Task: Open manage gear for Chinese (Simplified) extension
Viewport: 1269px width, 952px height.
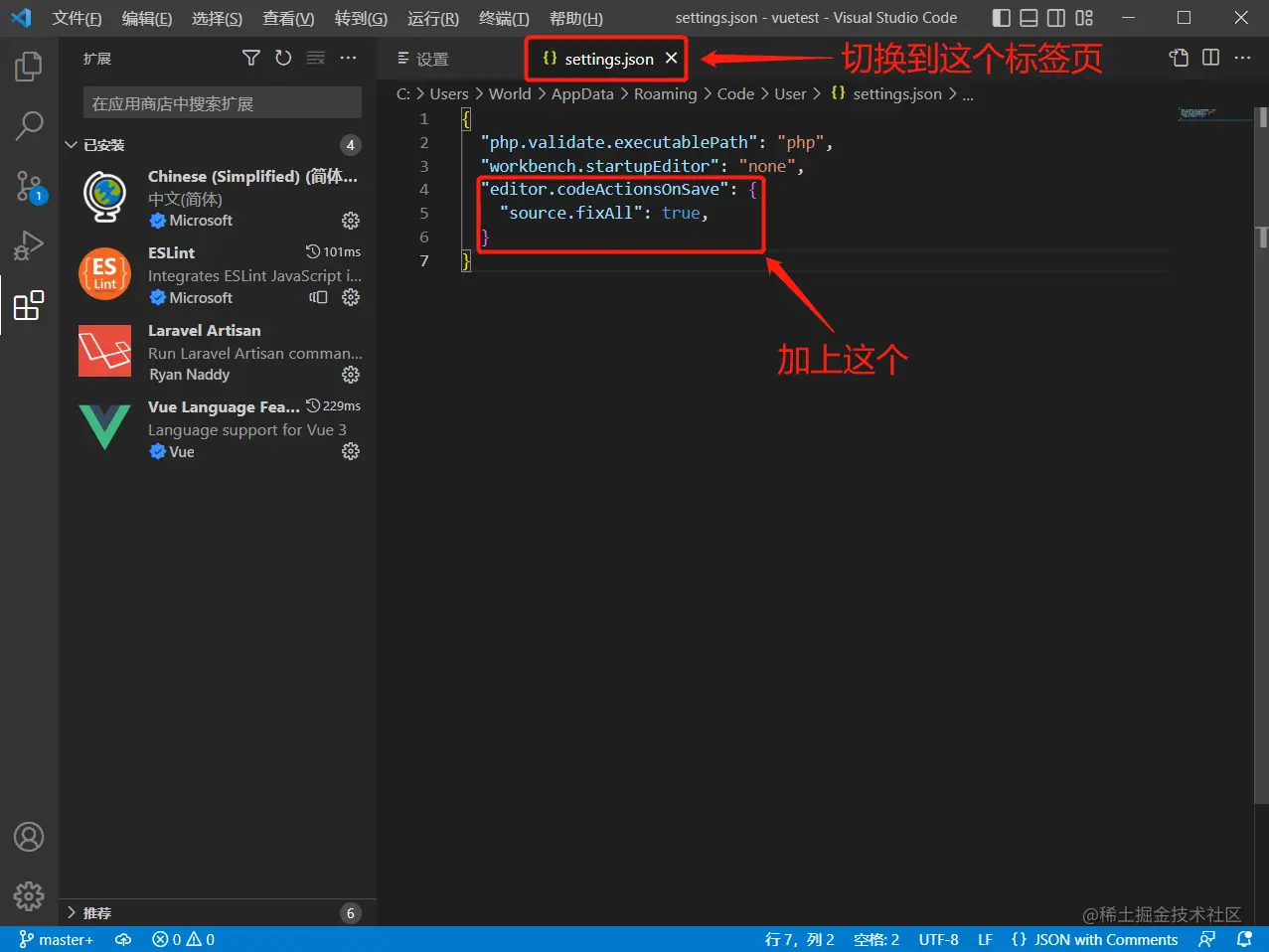Action: (x=351, y=221)
